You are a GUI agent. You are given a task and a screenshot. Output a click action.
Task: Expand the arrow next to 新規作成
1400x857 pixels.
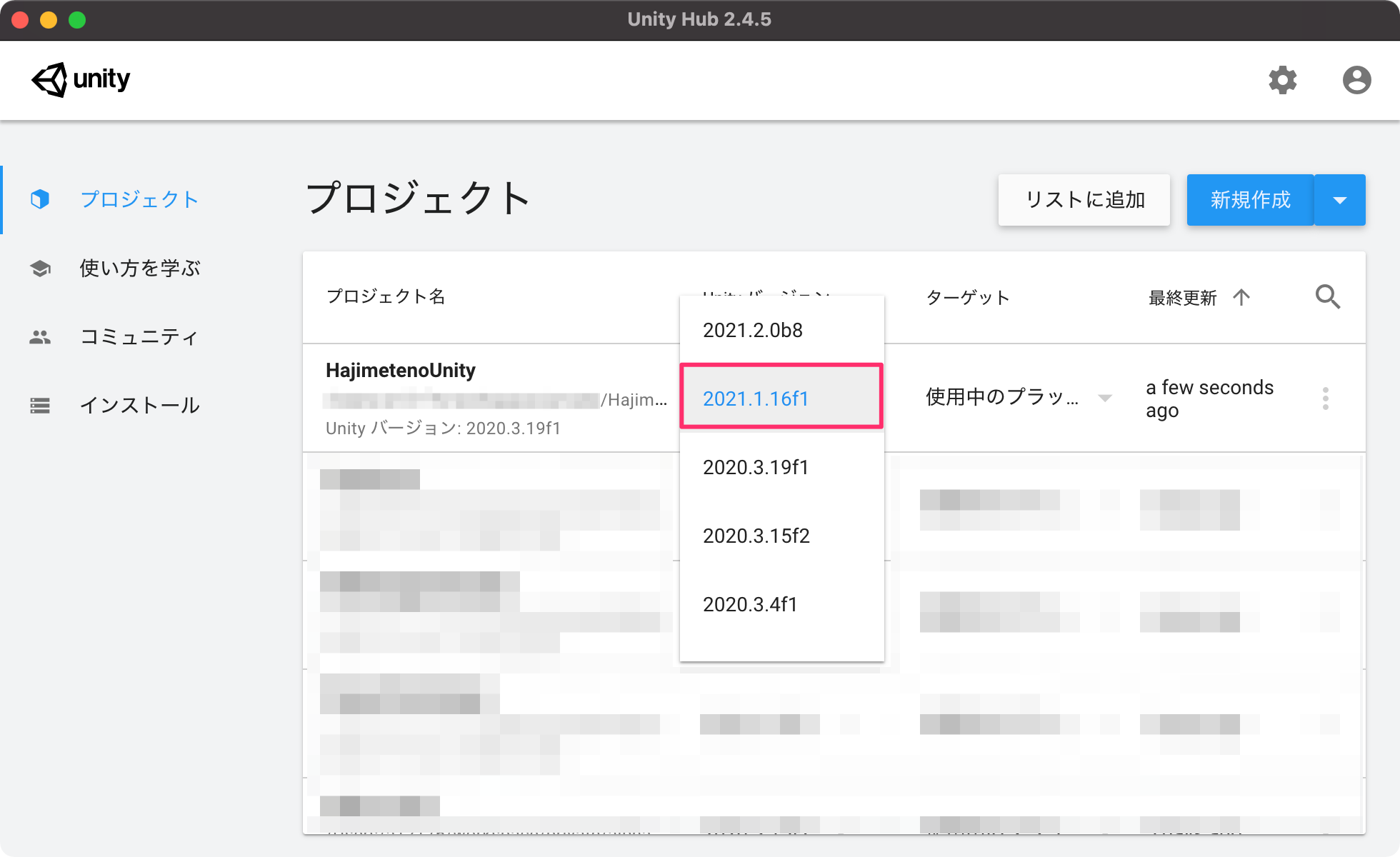[1340, 200]
